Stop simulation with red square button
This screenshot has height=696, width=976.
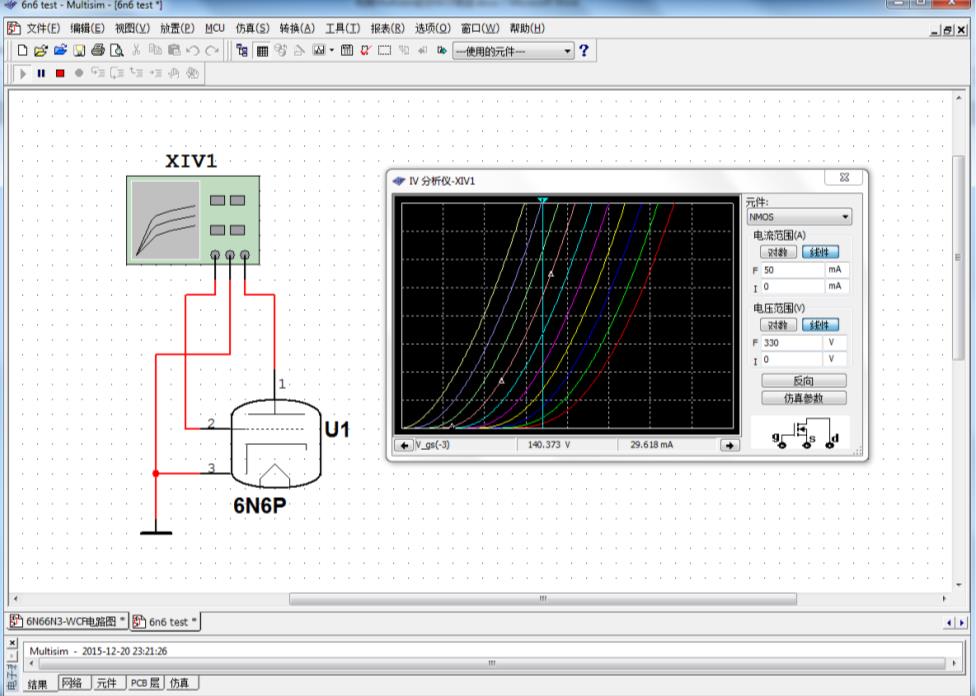(59, 73)
